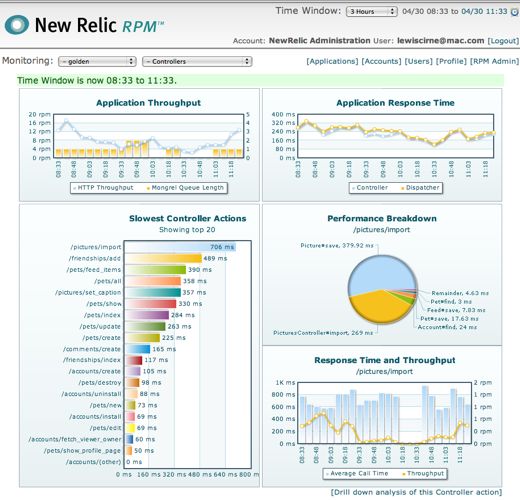Click the blue Picture#save pie slice
The height and width of the screenshot is (500, 520).
pyautogui.click(x=380, y=272)
